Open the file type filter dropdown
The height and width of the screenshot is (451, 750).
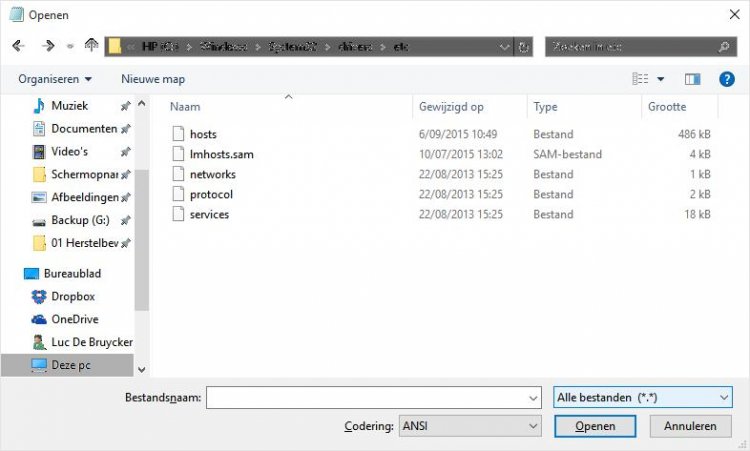(x=642, y=397)
